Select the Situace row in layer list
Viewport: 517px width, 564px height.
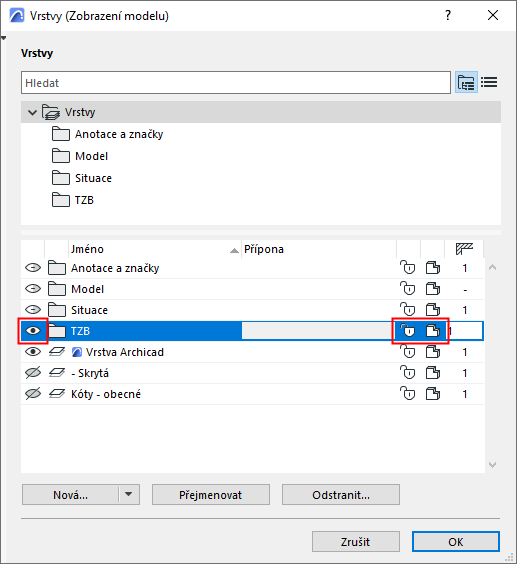point(253,310)
